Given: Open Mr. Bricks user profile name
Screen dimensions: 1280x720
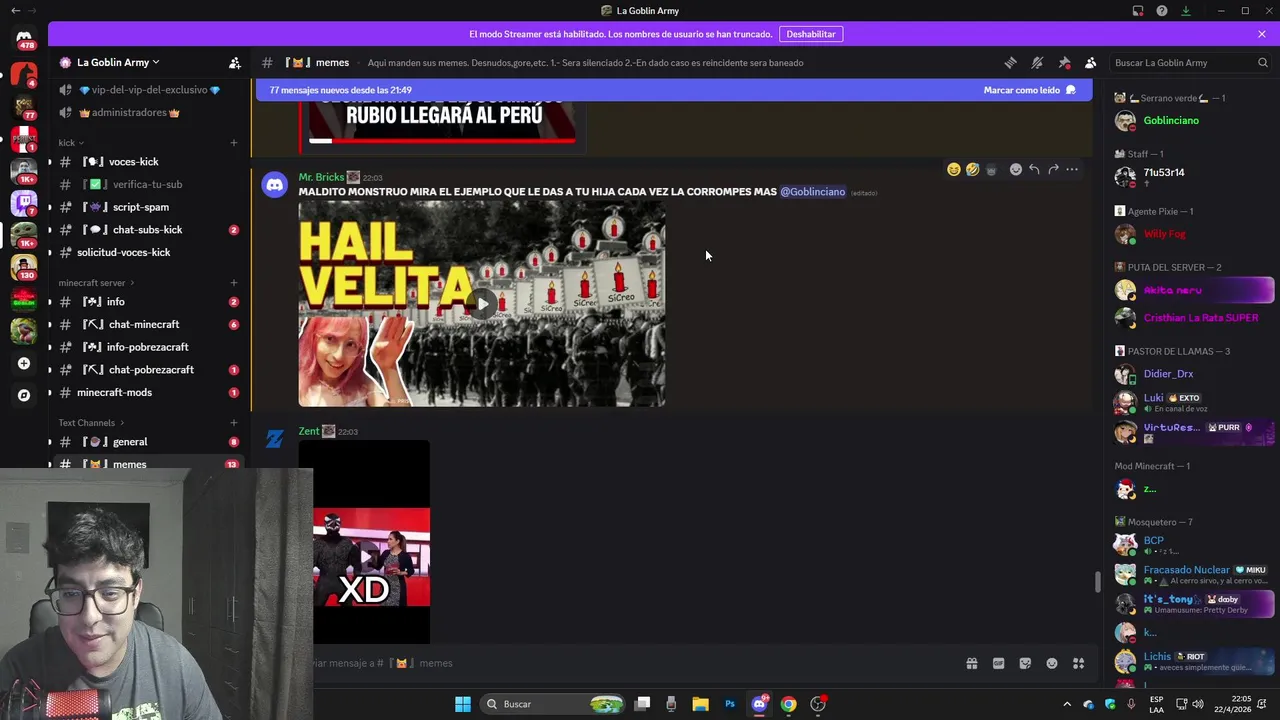Looking at the screenshot, I should tap(321, 177).
